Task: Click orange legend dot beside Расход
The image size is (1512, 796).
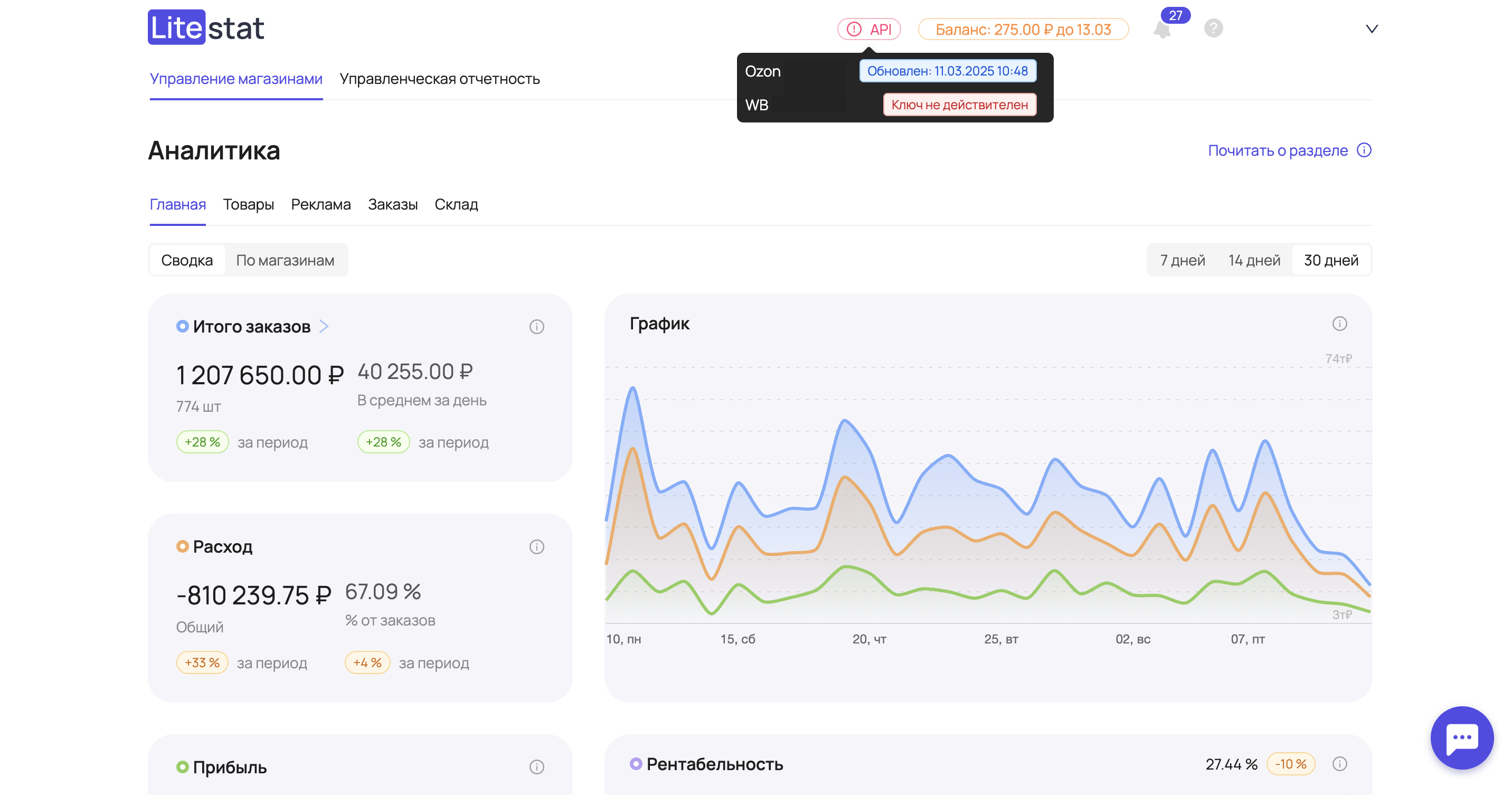Action: pyautogui.click(x=183, y=546)
